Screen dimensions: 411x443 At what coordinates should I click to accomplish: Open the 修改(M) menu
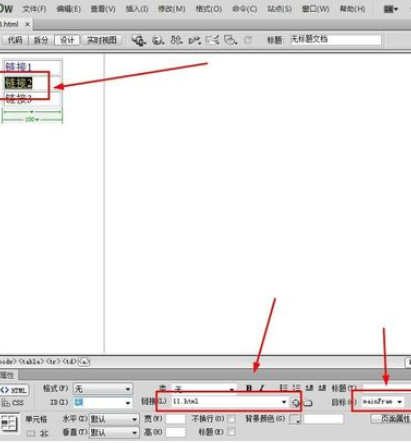coord(172,9)
